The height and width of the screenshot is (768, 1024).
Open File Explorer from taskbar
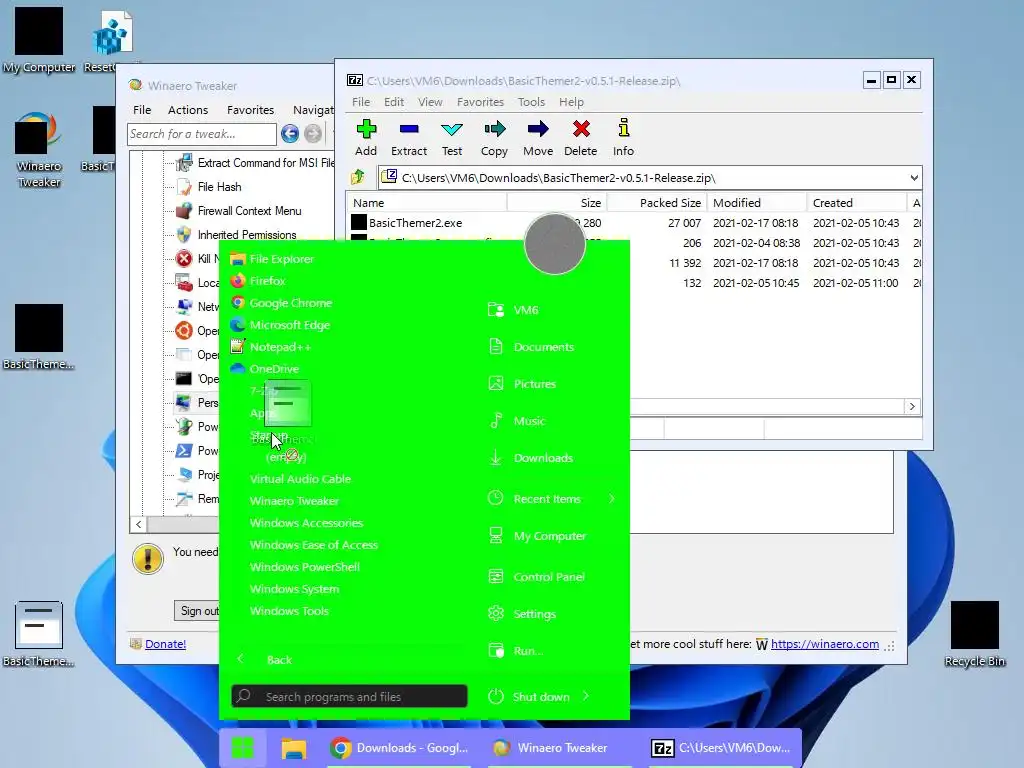point(294,748)
